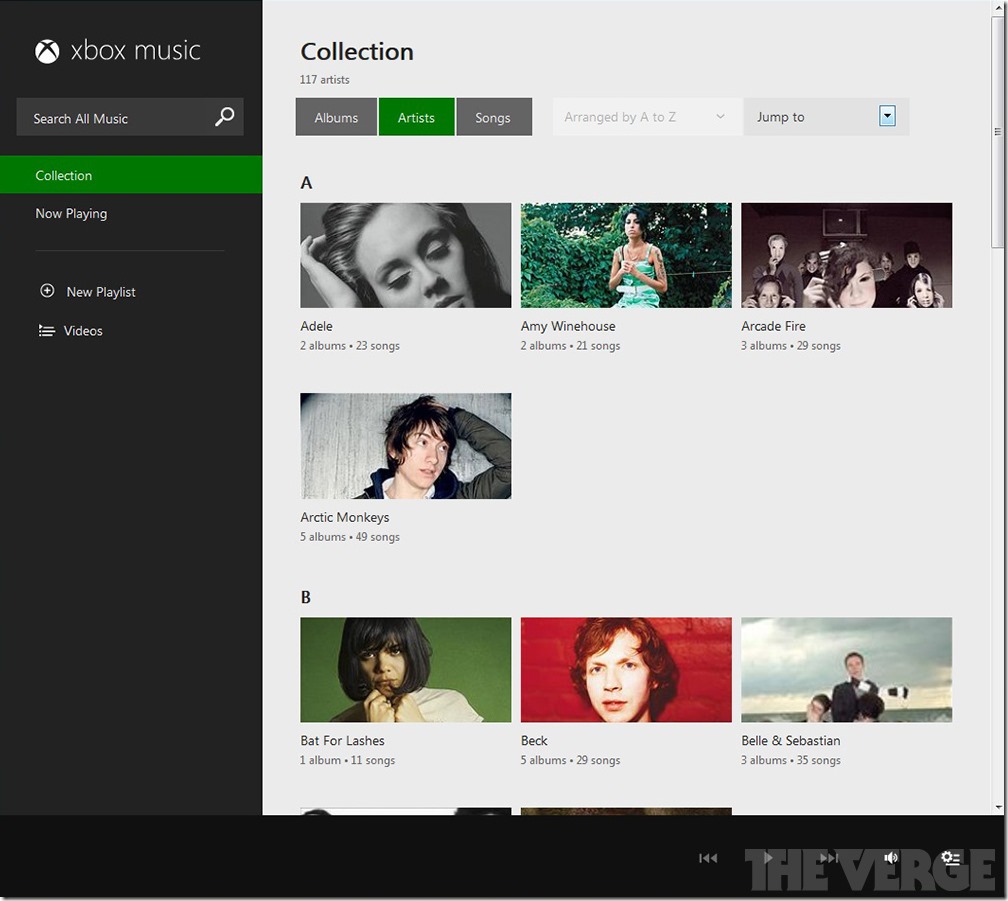Focus the Search All Music field
The height and width of the screenshot is (901, 1008).
click(130, 117)
